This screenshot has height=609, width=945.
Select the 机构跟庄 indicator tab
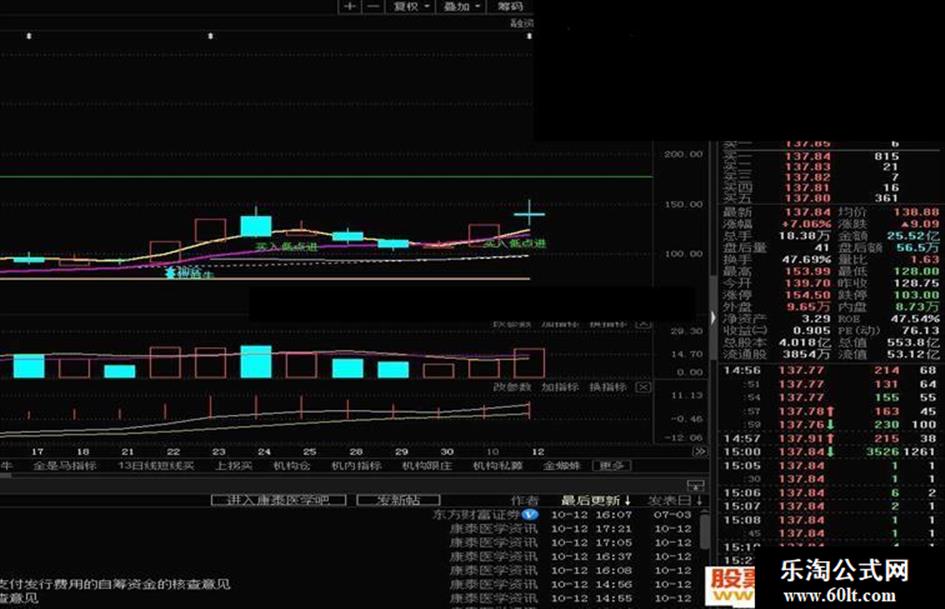pos(427,465)
